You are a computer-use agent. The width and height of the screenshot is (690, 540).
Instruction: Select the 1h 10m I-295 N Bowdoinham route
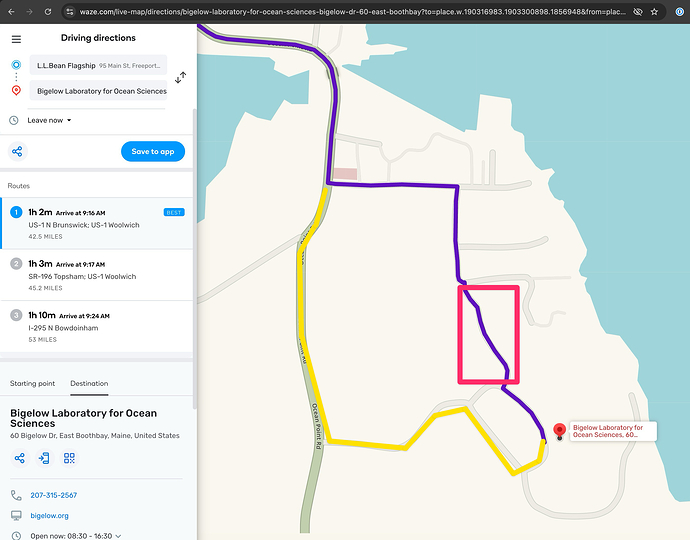pyautogui.click(x=97, y=327)
